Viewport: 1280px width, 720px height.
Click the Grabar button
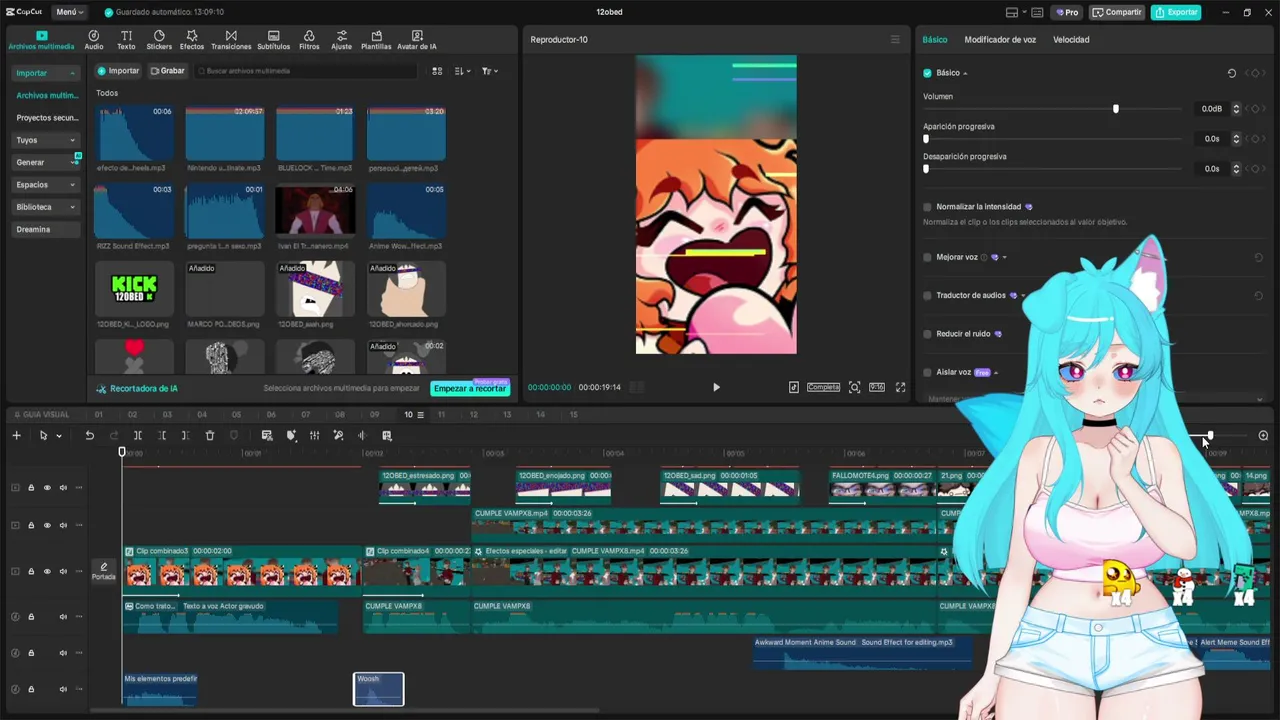tap(167, 71)
